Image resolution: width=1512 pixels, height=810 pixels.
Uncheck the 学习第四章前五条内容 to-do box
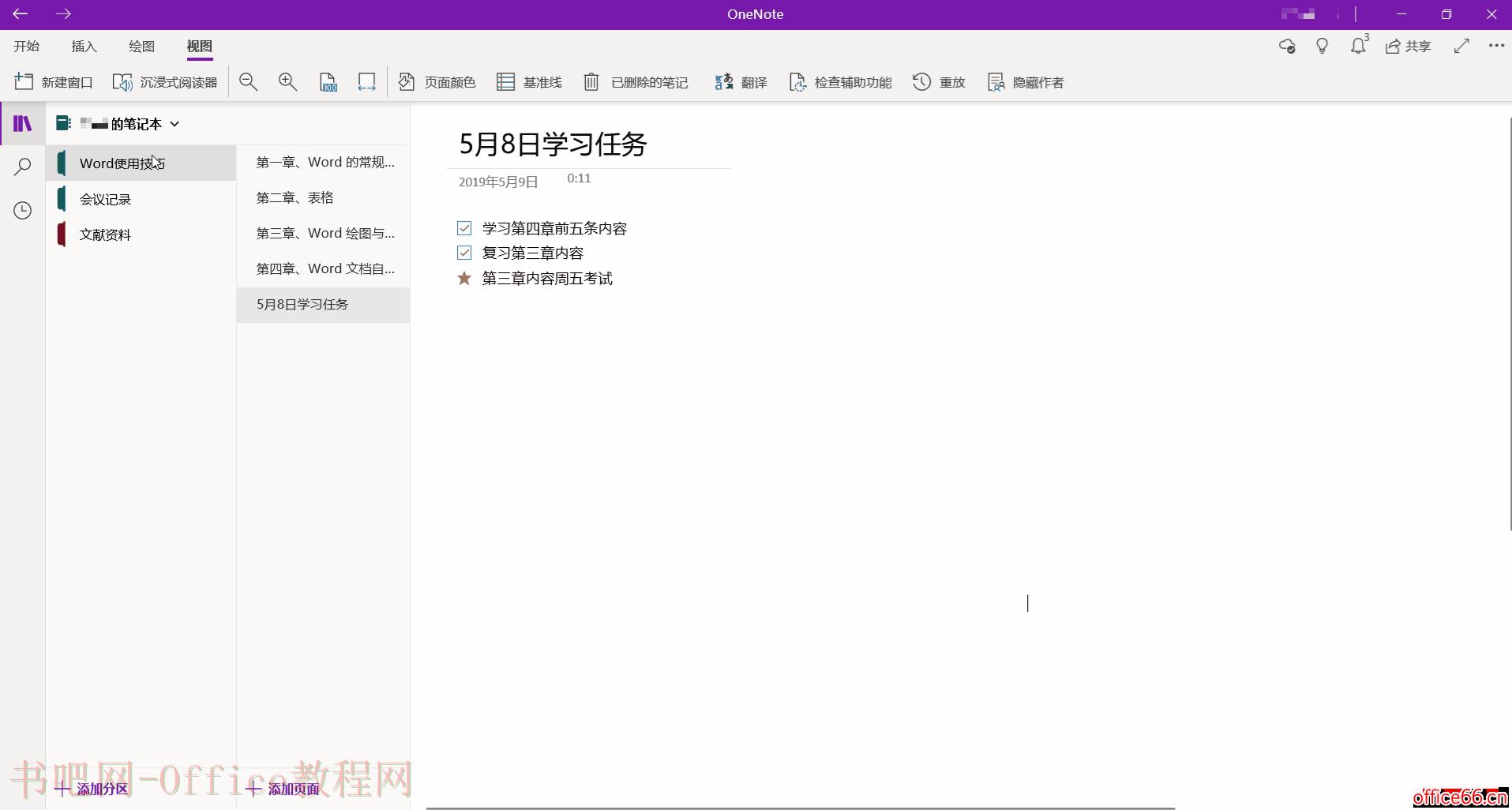point(464,228)
